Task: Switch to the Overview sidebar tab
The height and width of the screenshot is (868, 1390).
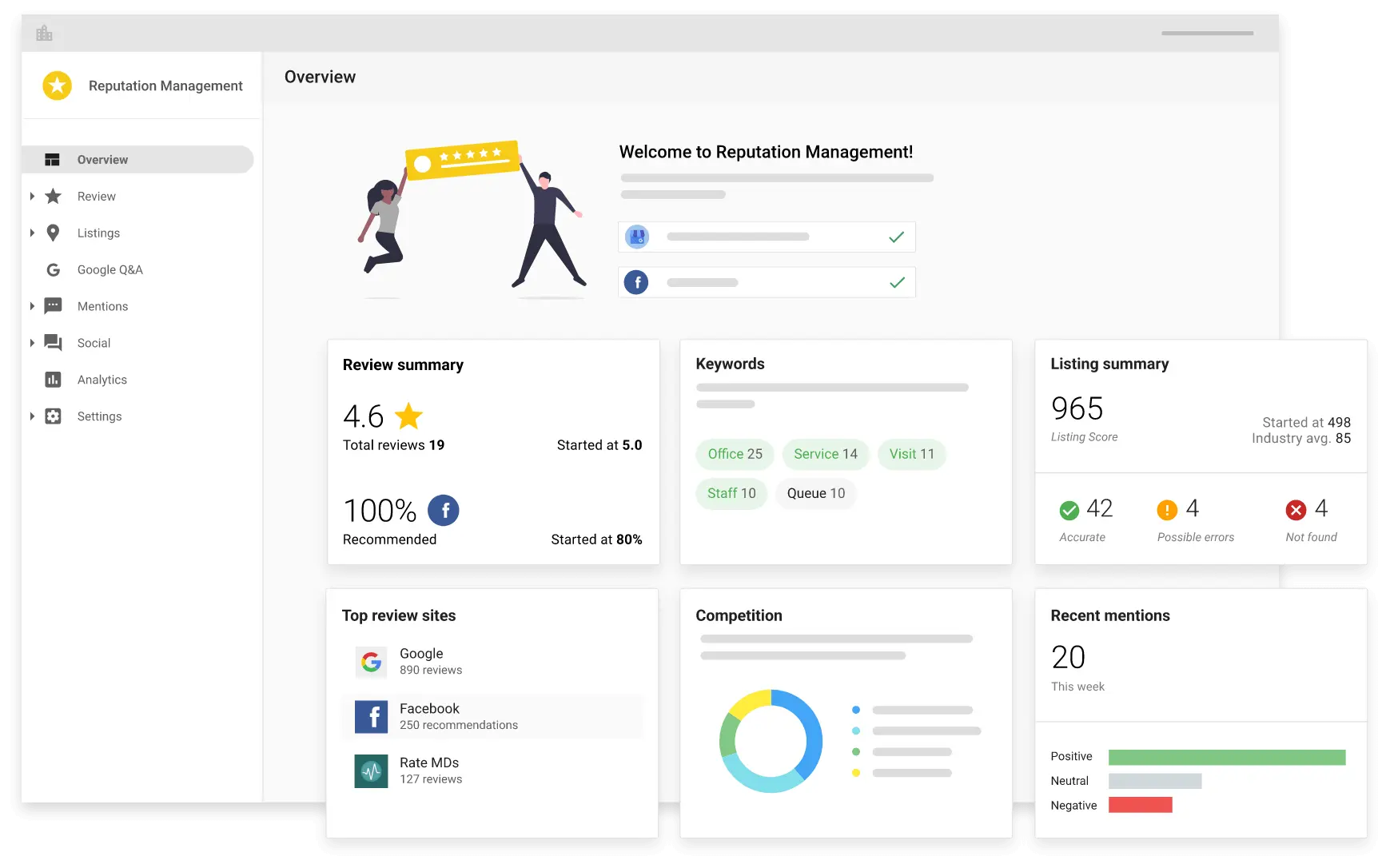Action: tap(102, 159)
